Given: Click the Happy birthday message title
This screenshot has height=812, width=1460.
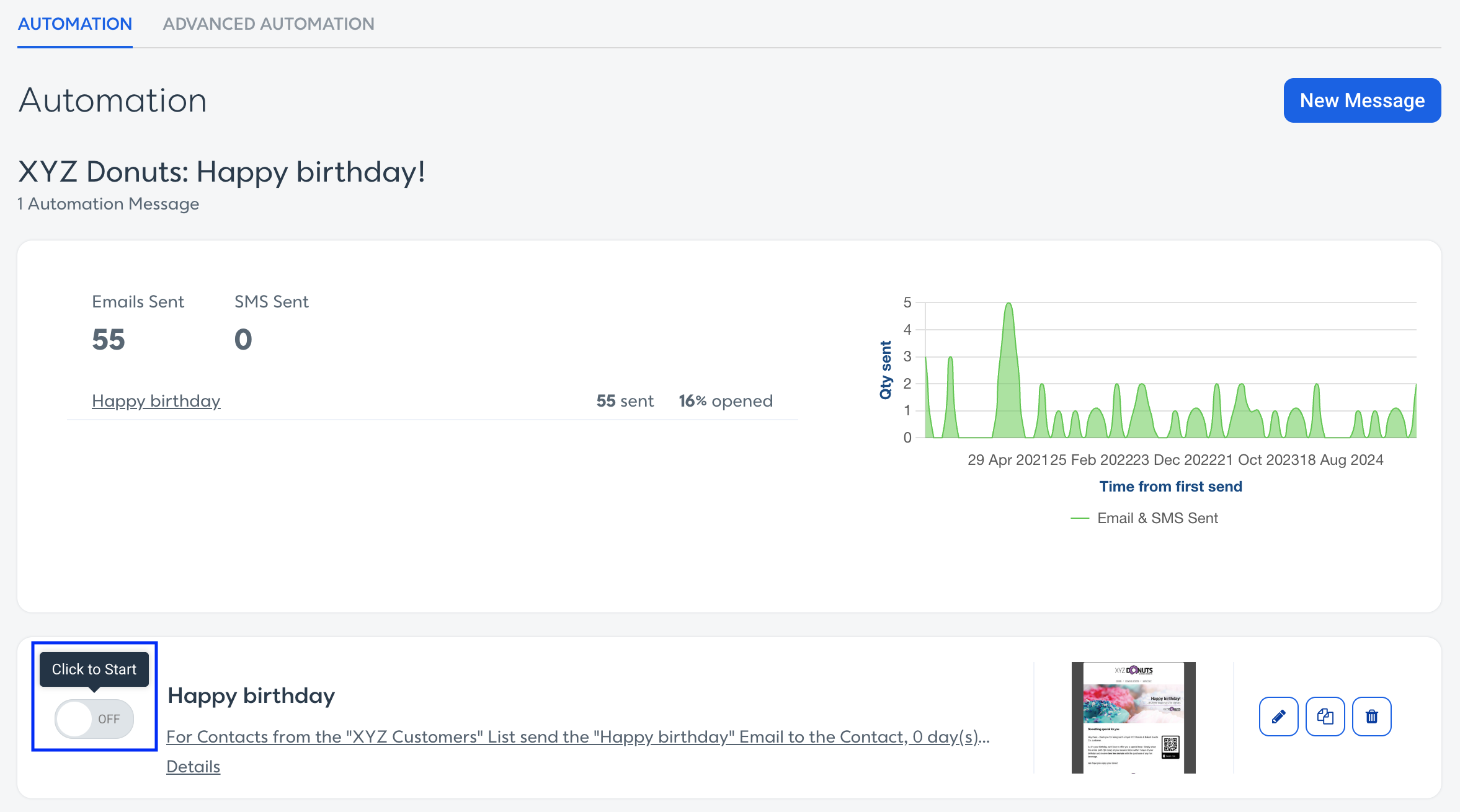Looking at the screenshot, I should pyautogui.click(x=251, y=695).
